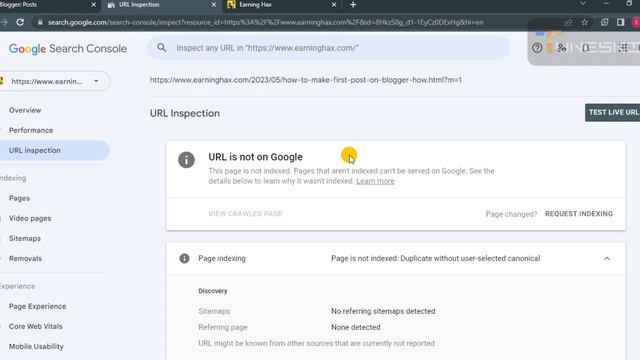Click the inspected earninghax.com URL text
640x360 pixels.
(305, 80)
